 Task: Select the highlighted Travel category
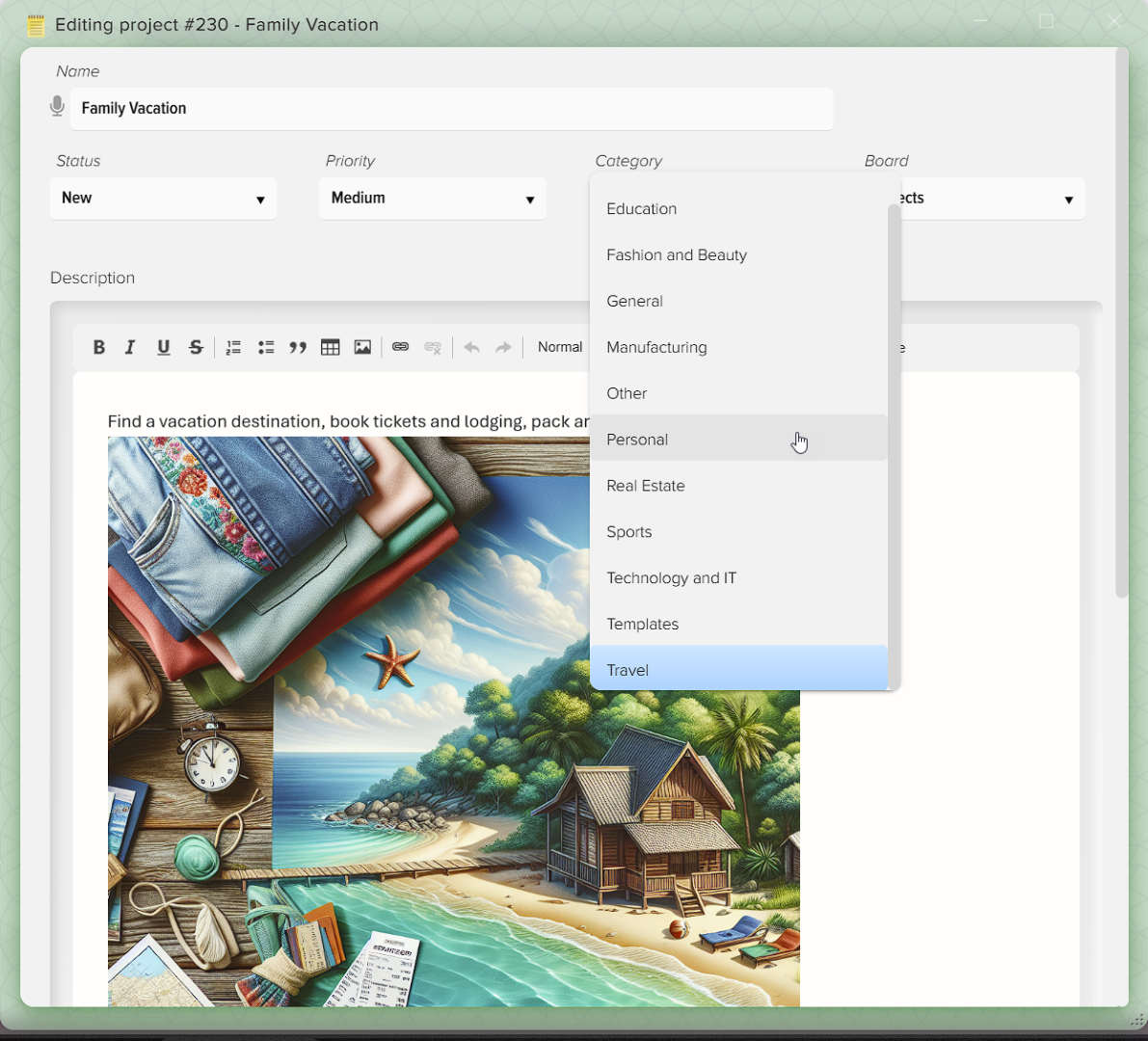[738, 668]
